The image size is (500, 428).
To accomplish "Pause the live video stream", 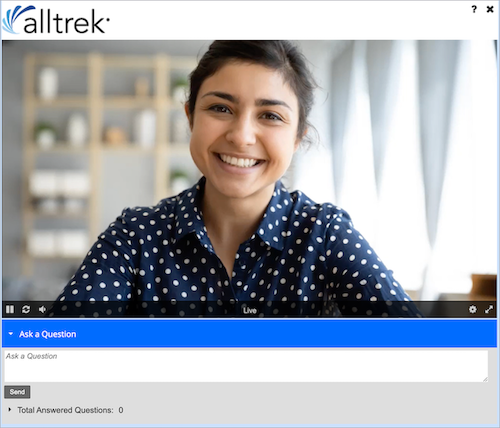I will (10, 309).
